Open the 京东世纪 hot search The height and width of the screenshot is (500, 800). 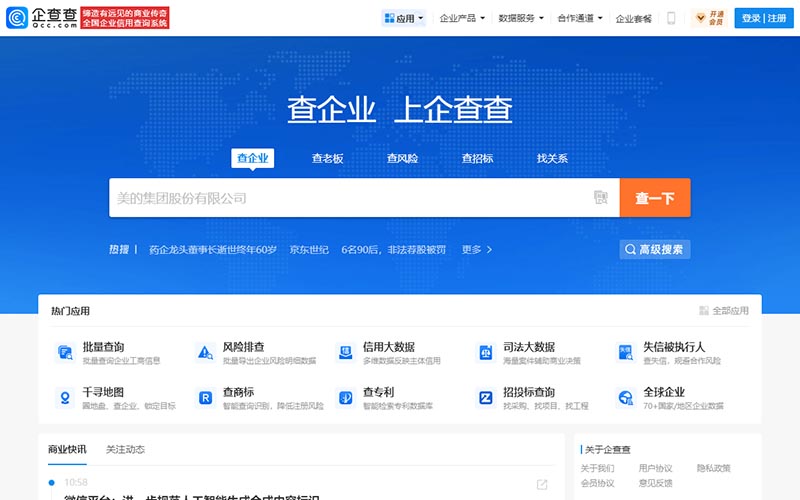coord(309,249)
